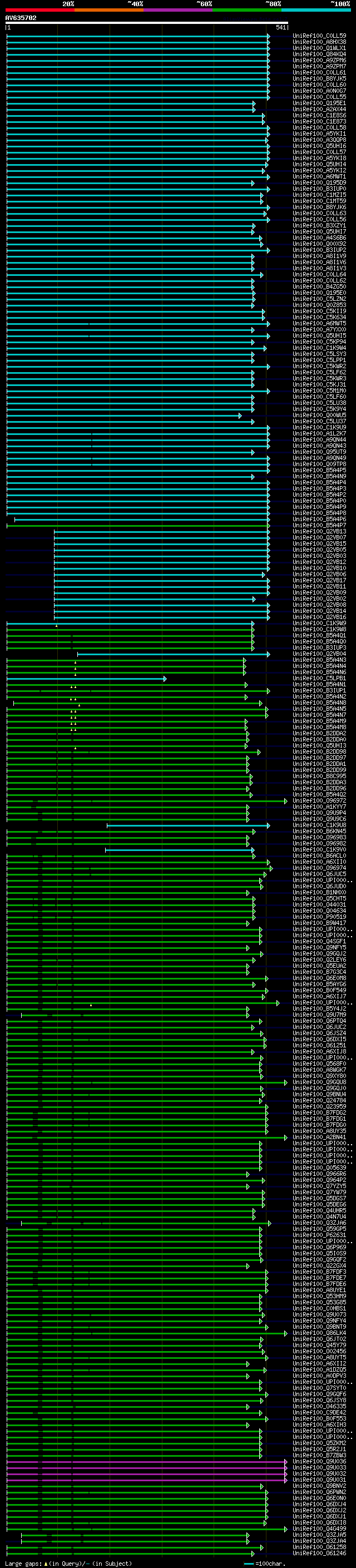Open the UniRef100_Q9U031 hit label
Viewport: 356px width, 1568px height.
pyautogui.click(x=319, y=1480)
